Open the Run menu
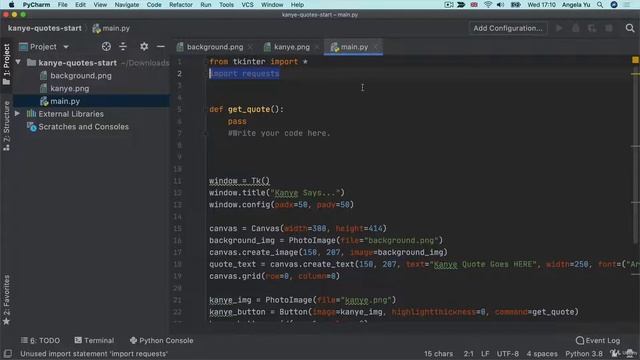This screenshot has width=640, height=360. coord(206,4)
